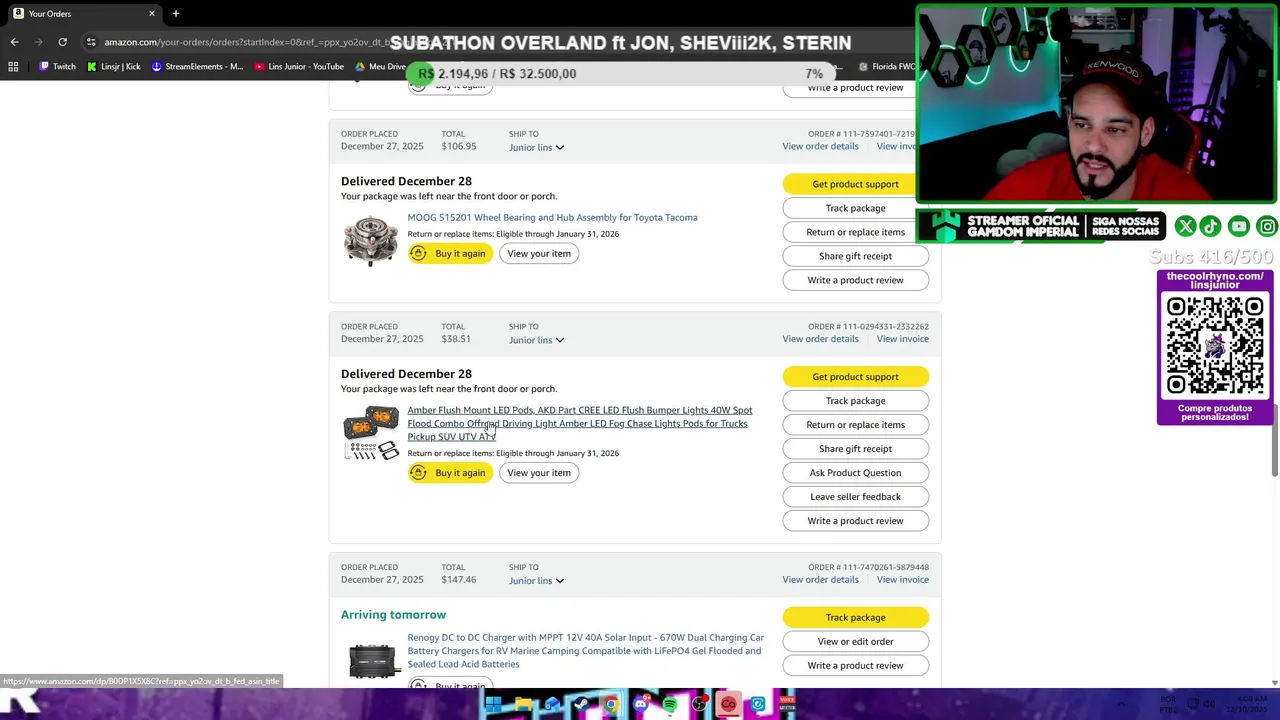Image resolution: width=1280 pixels, height=720 pixels.
Task: Open the YouTube social icon on overlay
Action: point(1239,227)
